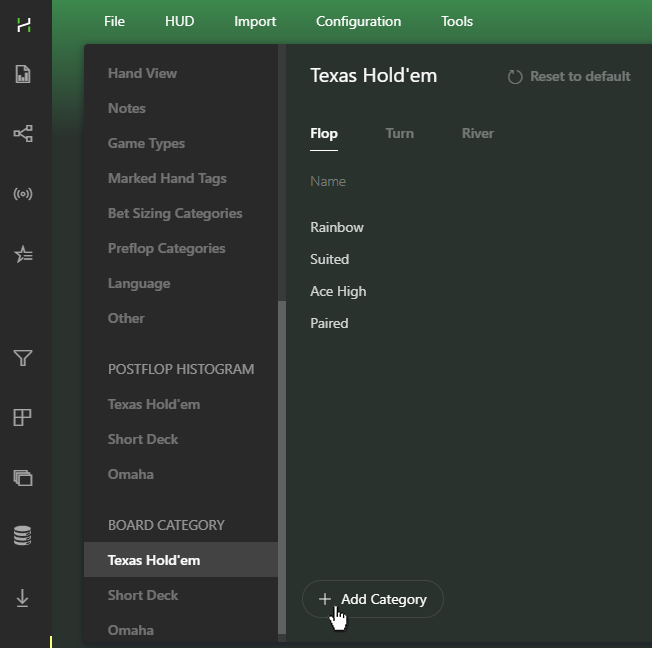Open the reports icon in sidebar
The width and height of the screenshot is (652, 648).
tap(23, 74)
